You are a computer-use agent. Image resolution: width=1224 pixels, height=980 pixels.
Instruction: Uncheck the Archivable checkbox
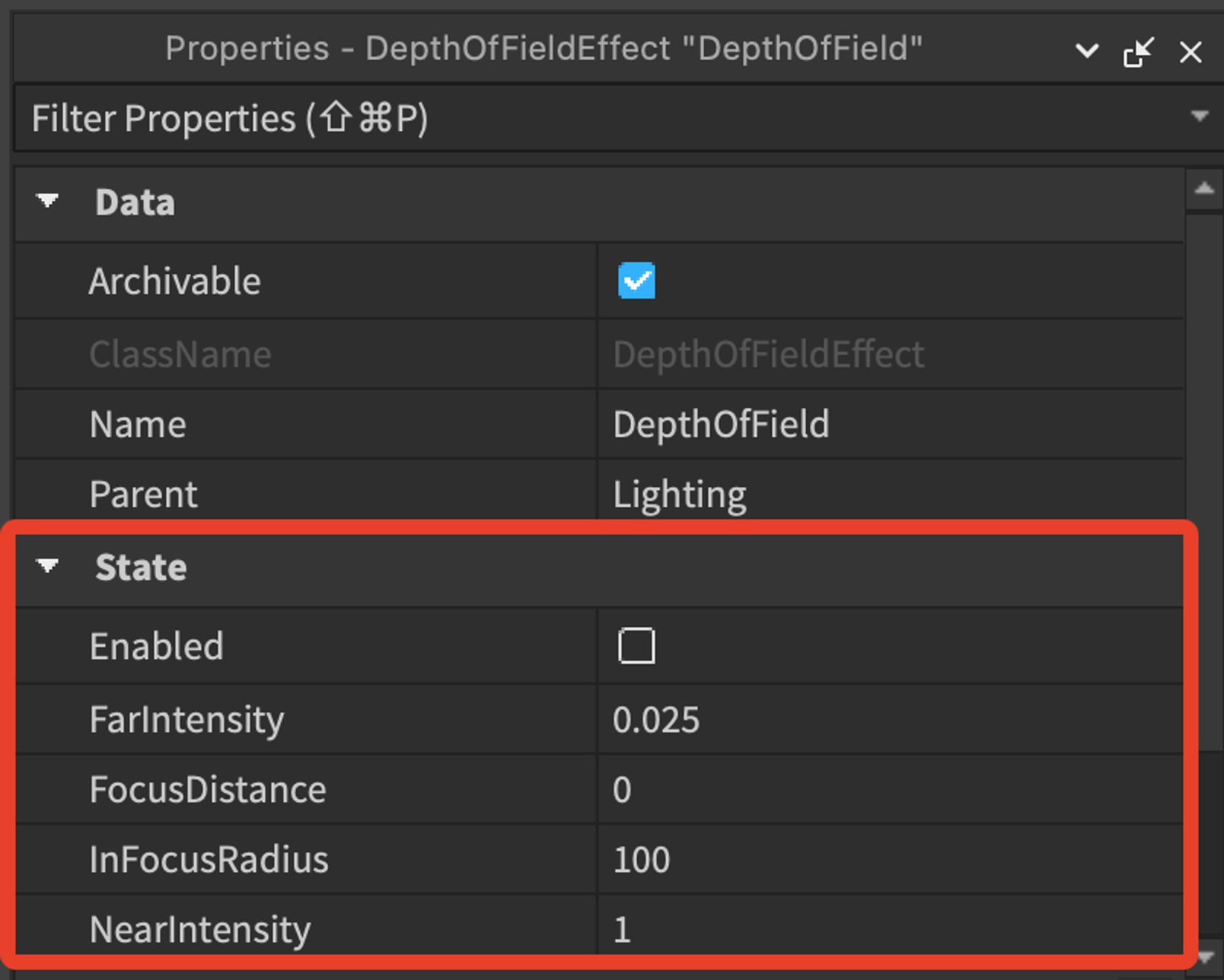pos(636,280)
